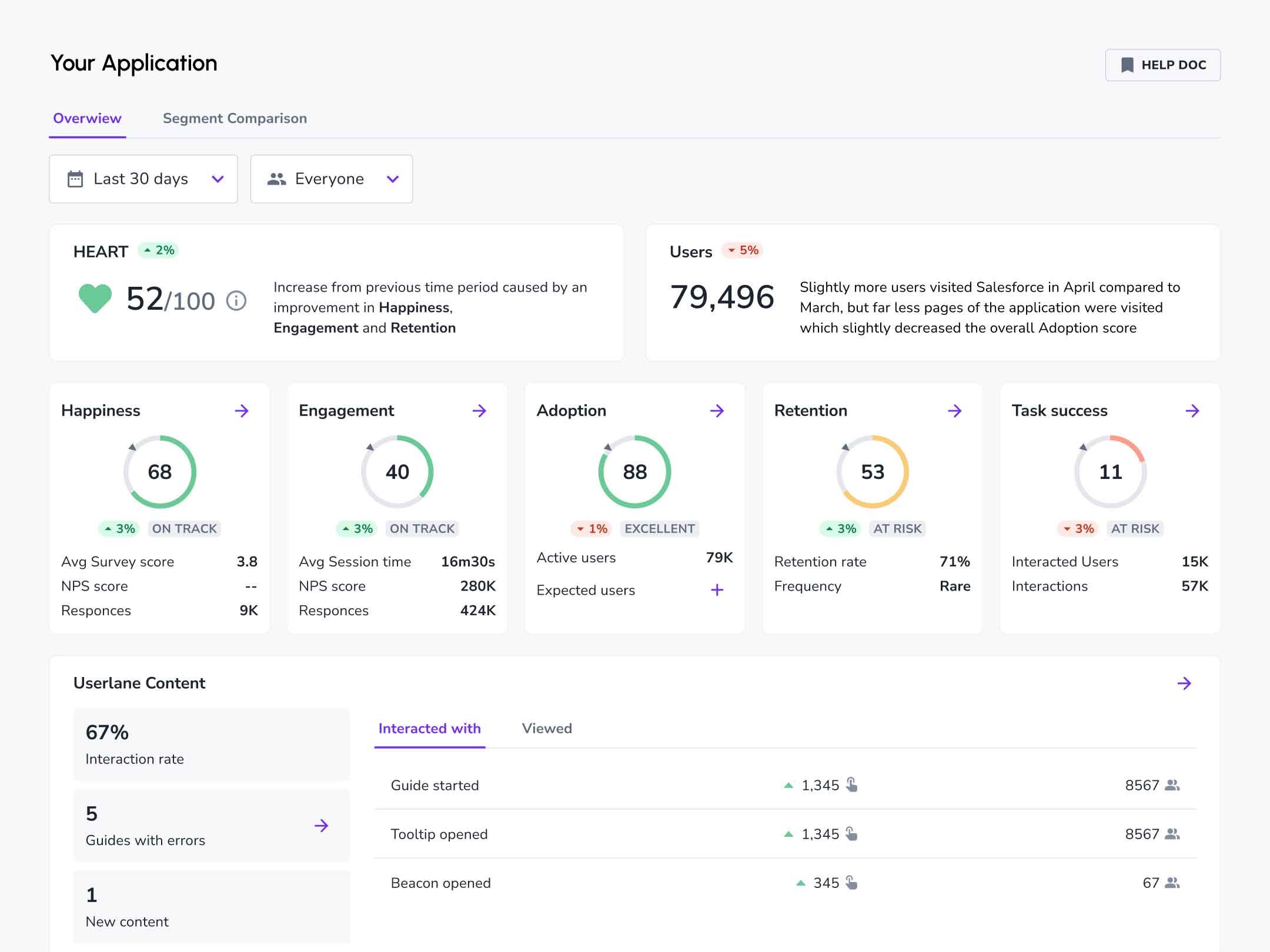
Task: Select the Viewed tab
Action: point(547,729)
